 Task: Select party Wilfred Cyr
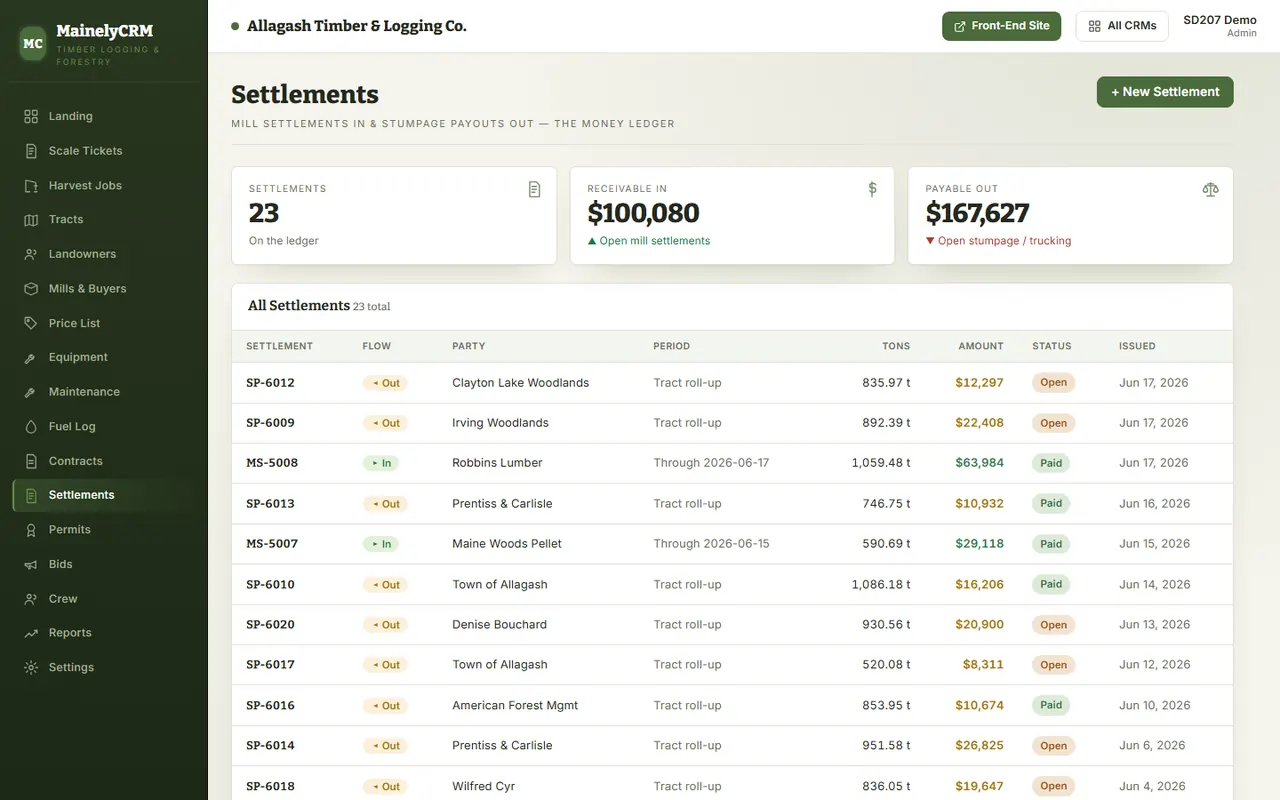point(483,786)
